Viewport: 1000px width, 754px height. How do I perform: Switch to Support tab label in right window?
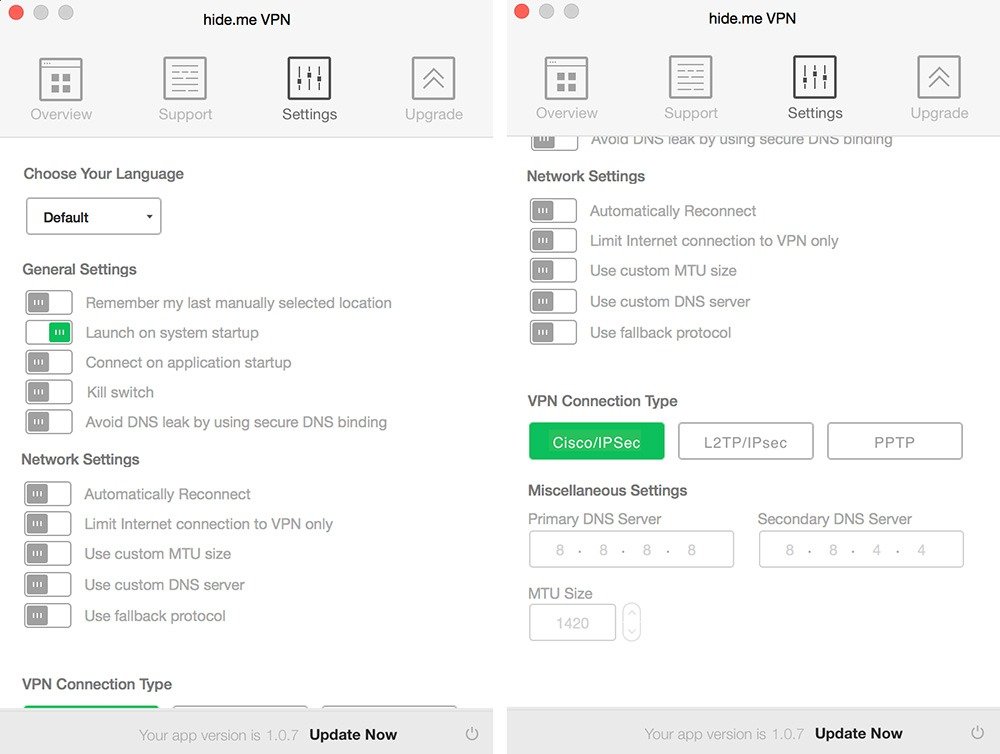click(691, 113)
